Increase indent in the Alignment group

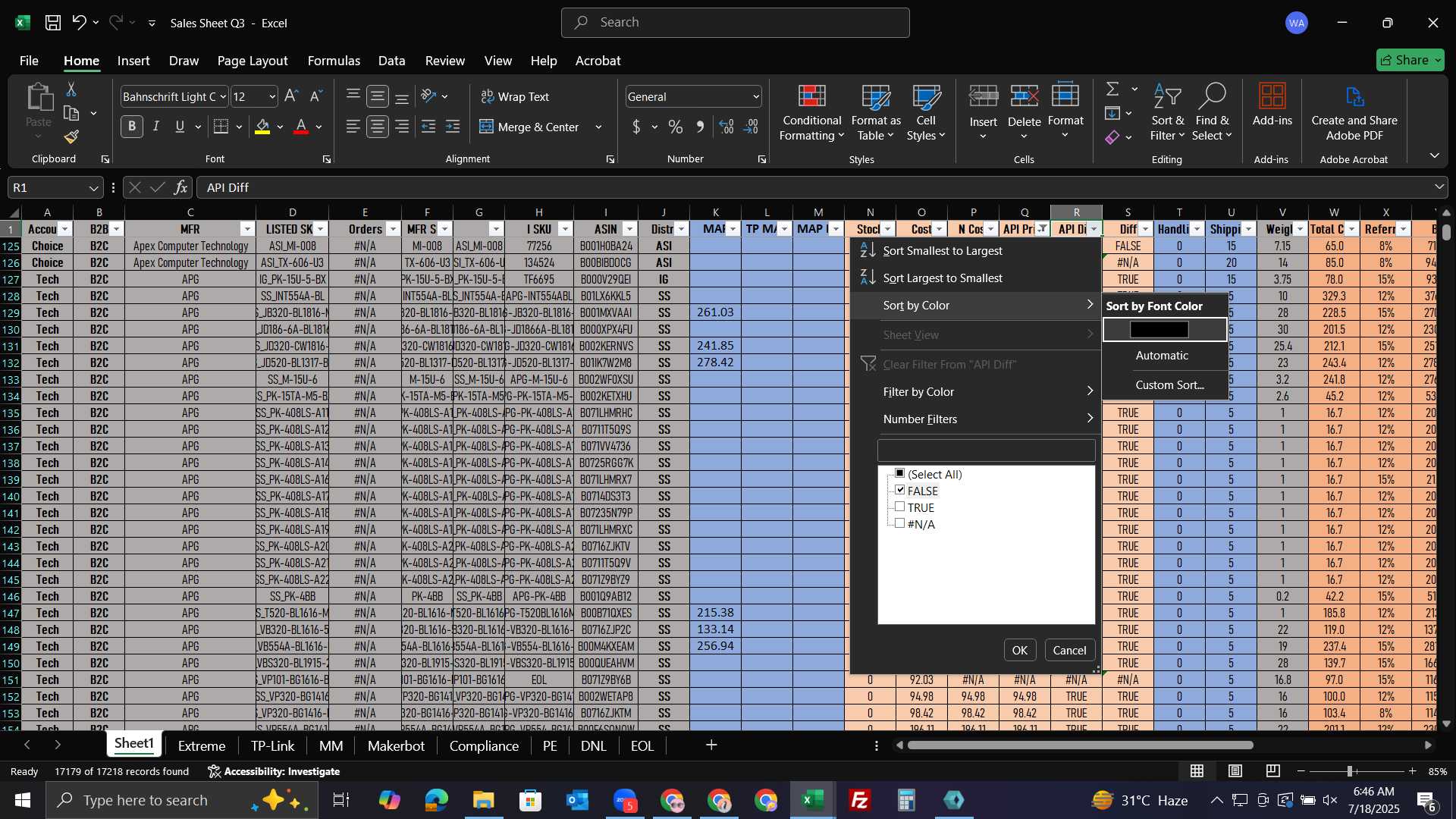pyautogui.click(x=453, y=127)
